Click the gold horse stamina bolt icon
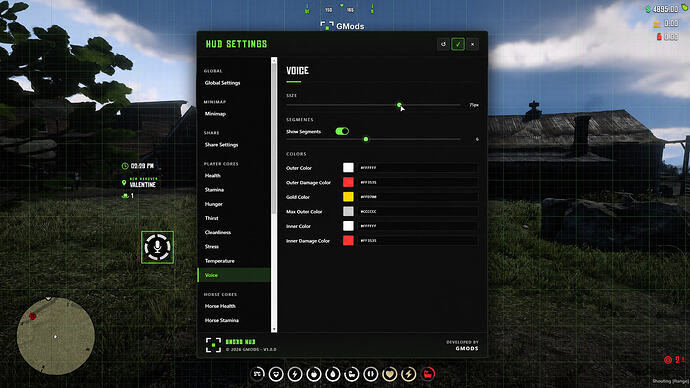Viewport: 690px width, 388px height. tap(408, 374)
